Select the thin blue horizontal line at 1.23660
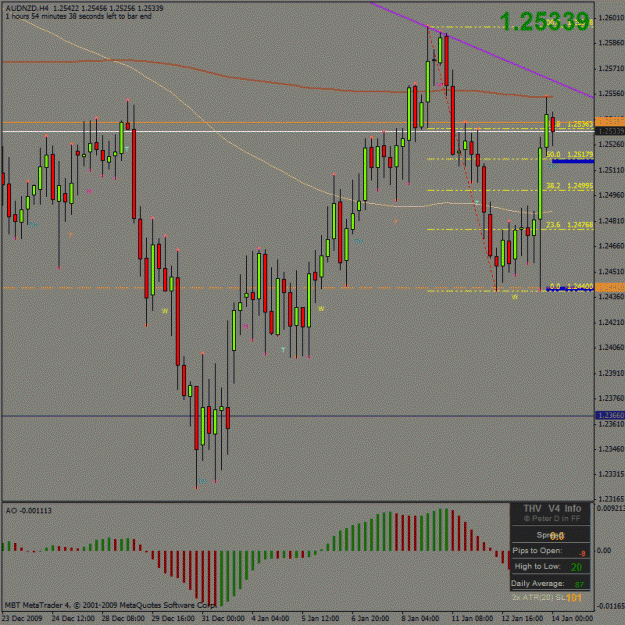 click(x=298, y=416)
